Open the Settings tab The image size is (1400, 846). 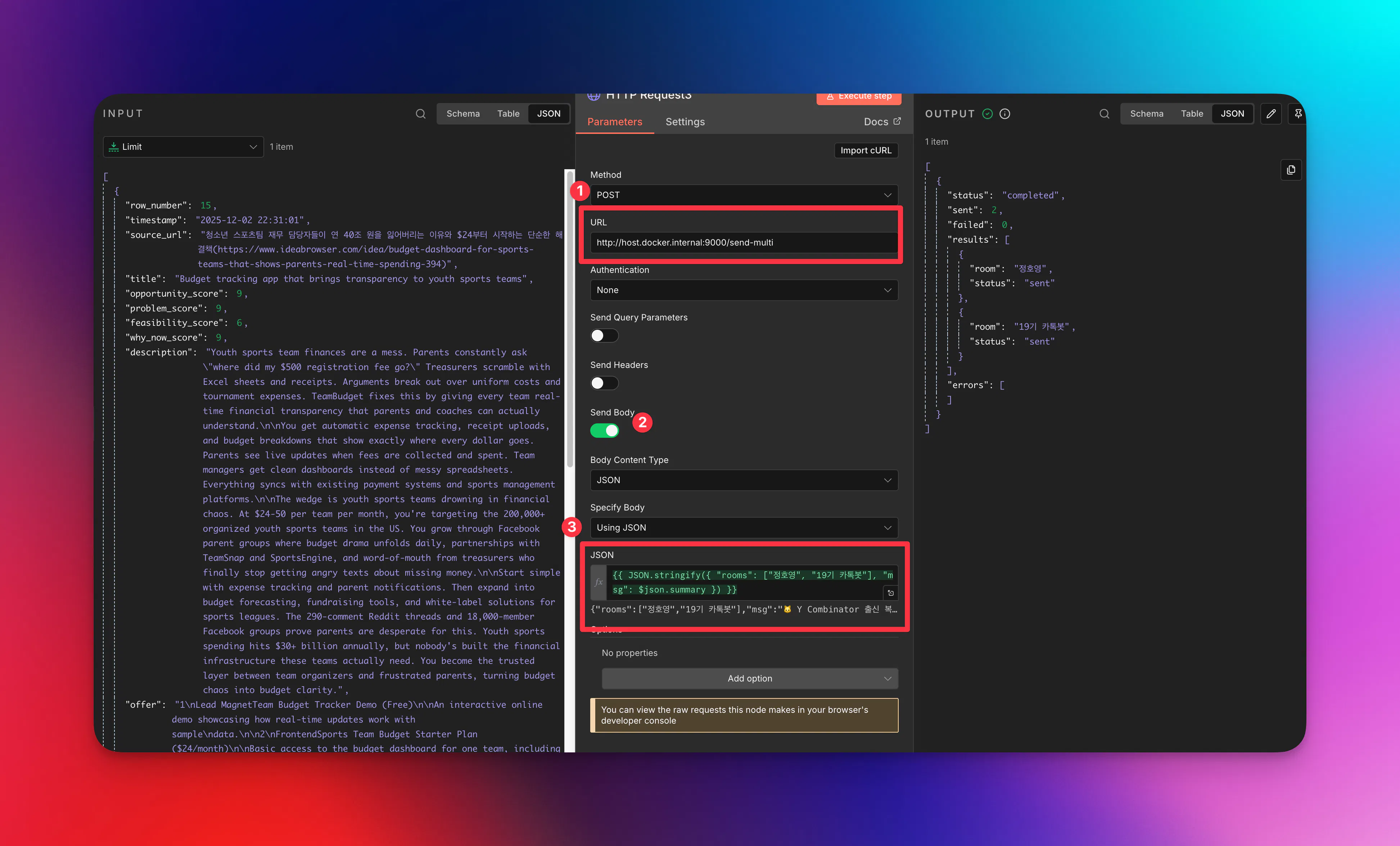tap(685, 122)
